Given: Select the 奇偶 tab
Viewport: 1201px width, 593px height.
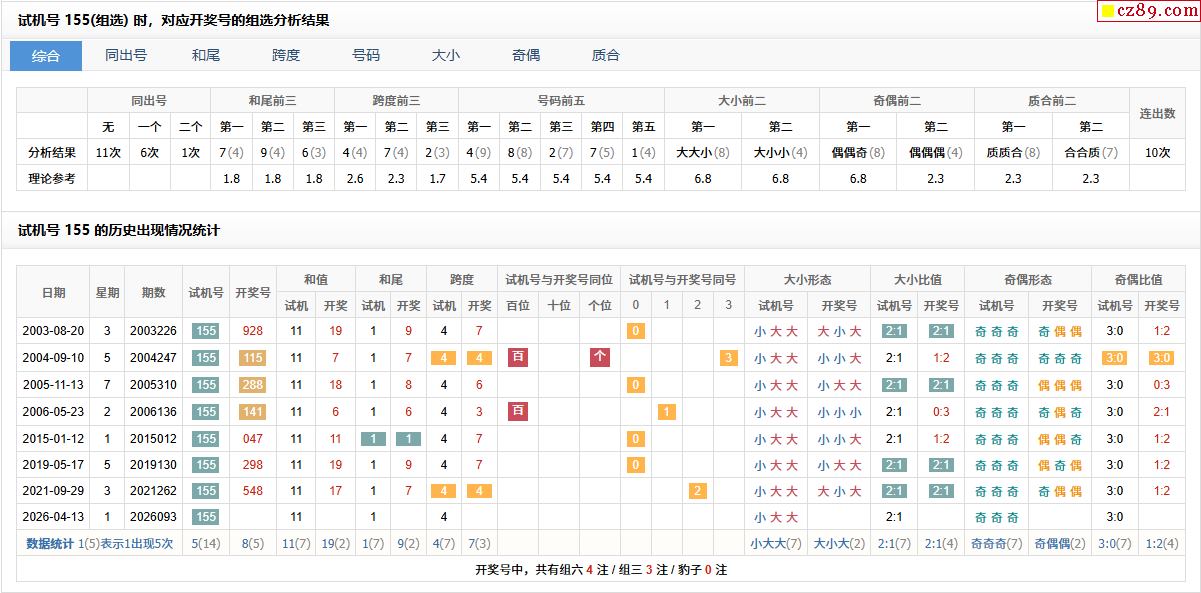Looking at the screenshot, I should click(x=526, y=56).
